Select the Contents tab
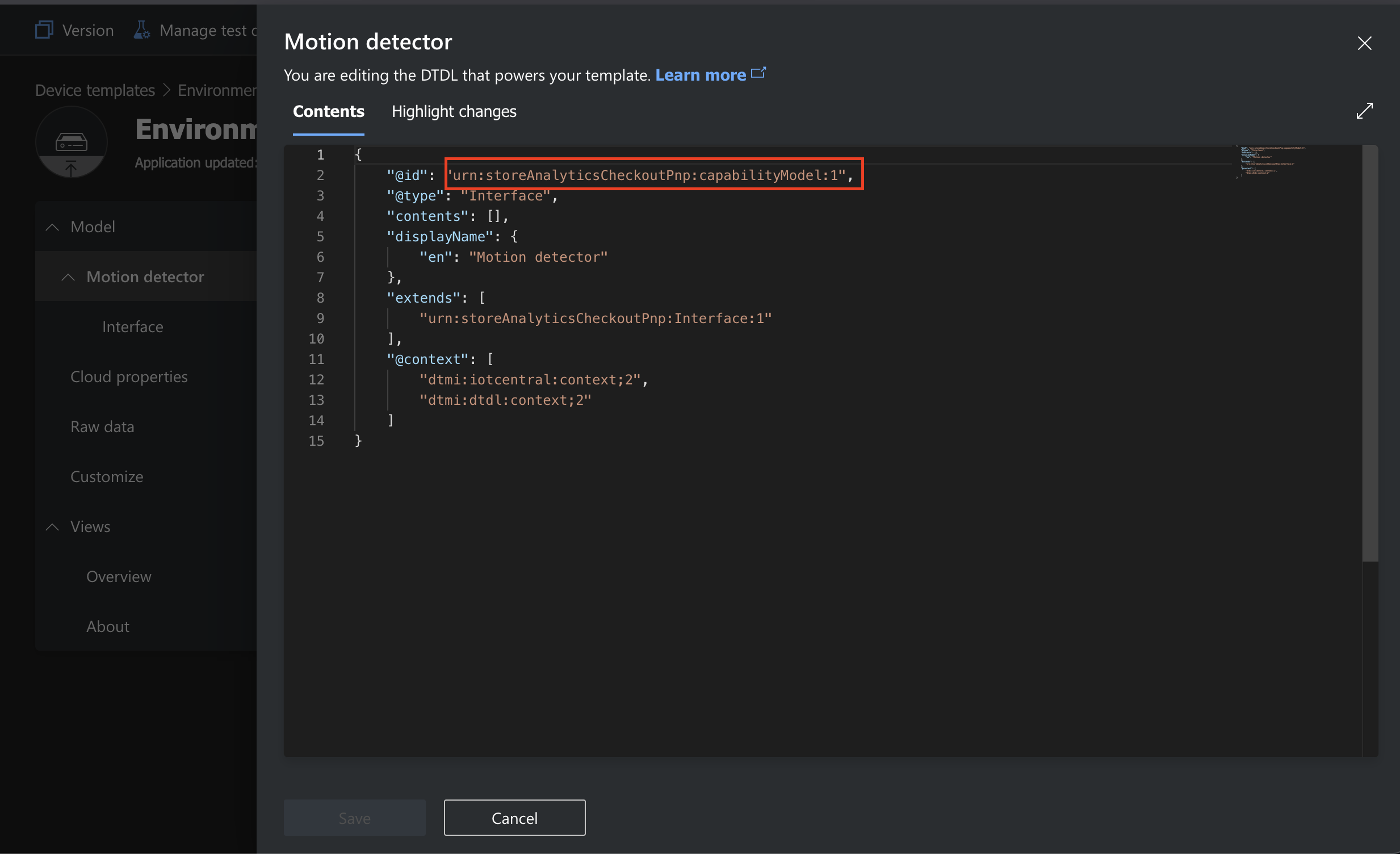The width and height of the screenshot is (1400, 854). point(328,112)
